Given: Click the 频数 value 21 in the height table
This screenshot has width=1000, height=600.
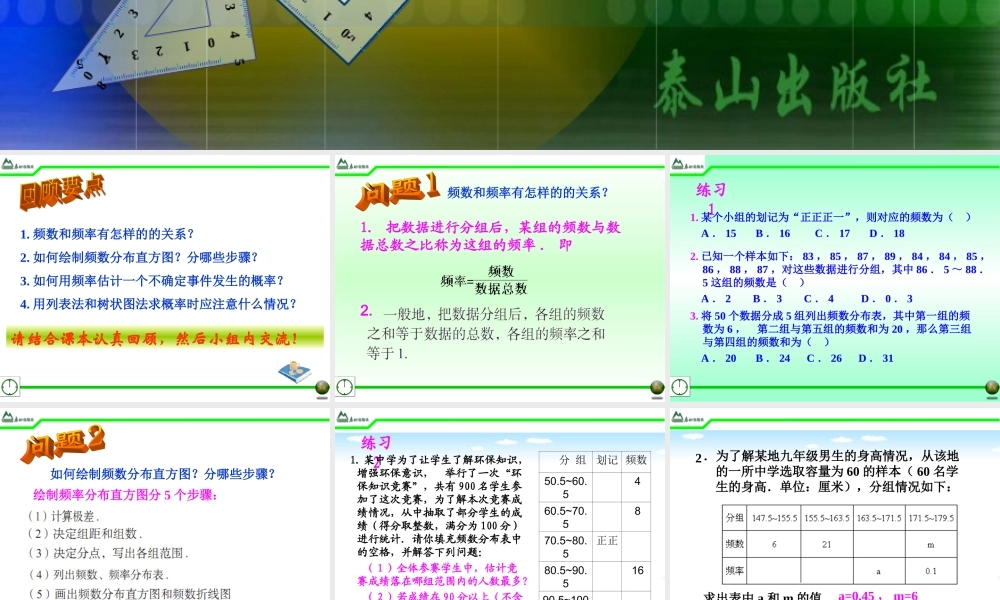Looking at the screenshot, I should point(827,545).
